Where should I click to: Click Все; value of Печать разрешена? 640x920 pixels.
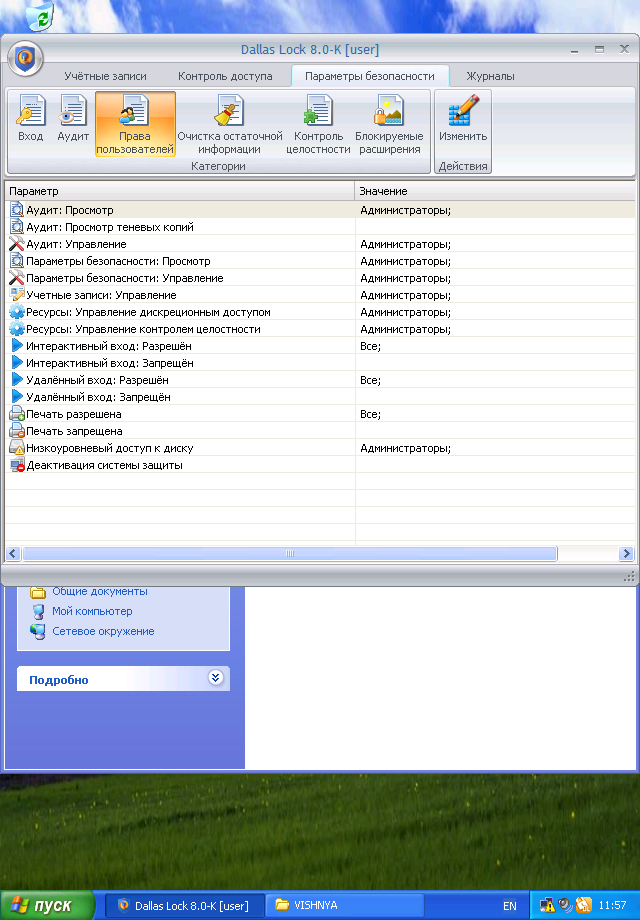tap(370, 414)
